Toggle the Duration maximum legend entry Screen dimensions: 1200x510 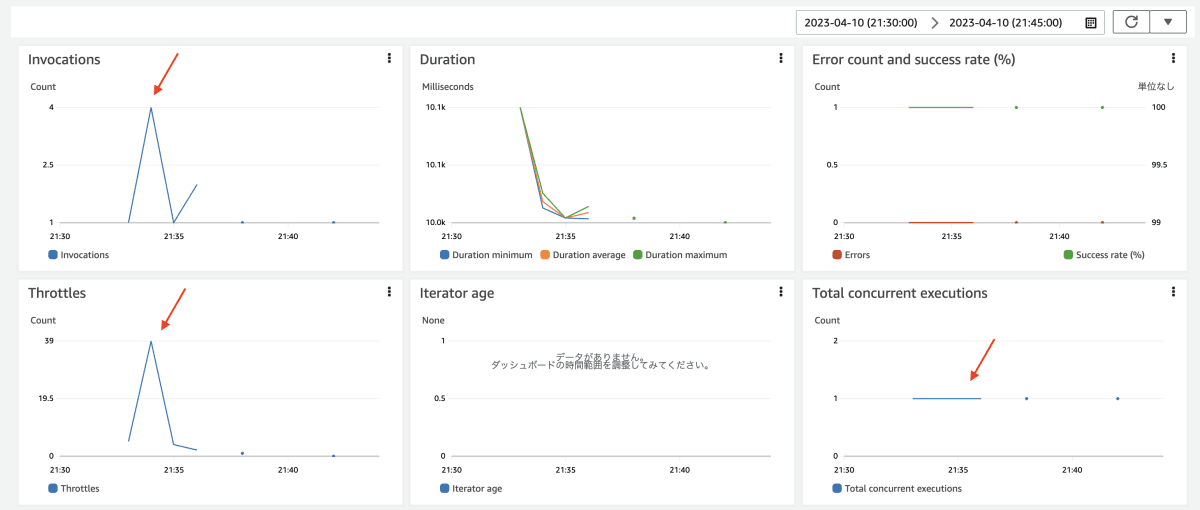(x=679, y=255)
